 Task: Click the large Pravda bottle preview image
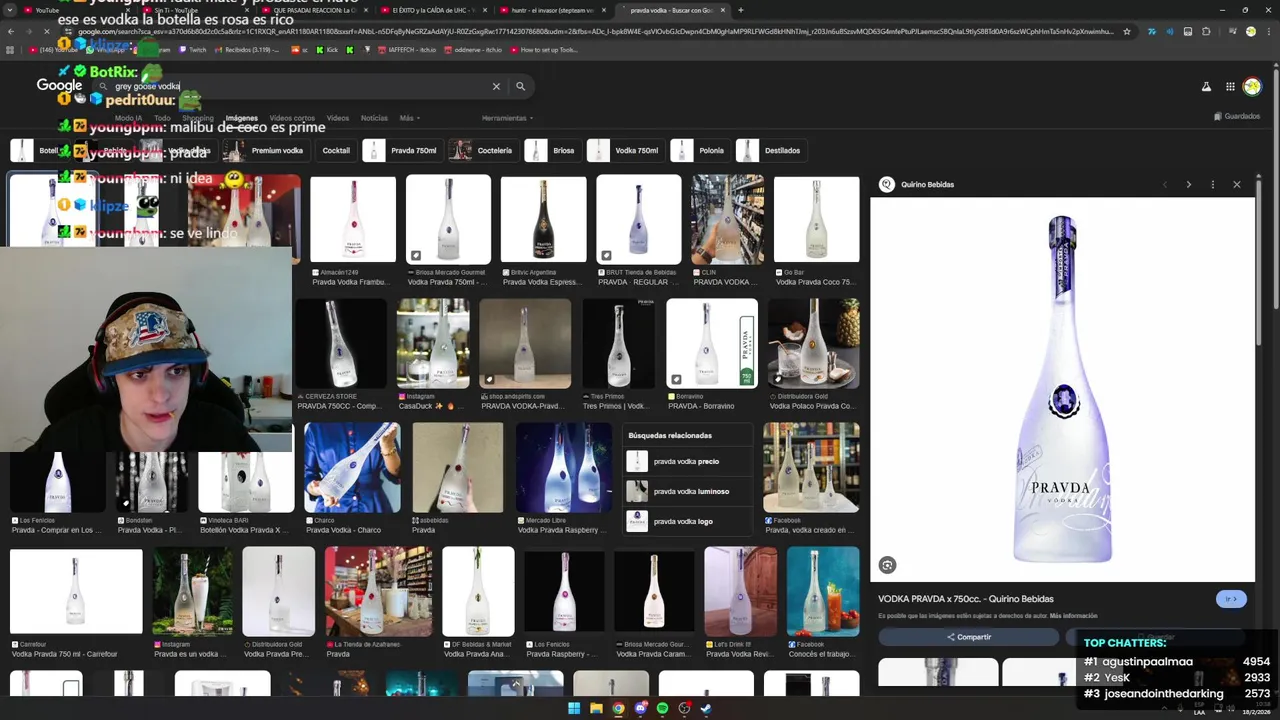click(1062, 390)
